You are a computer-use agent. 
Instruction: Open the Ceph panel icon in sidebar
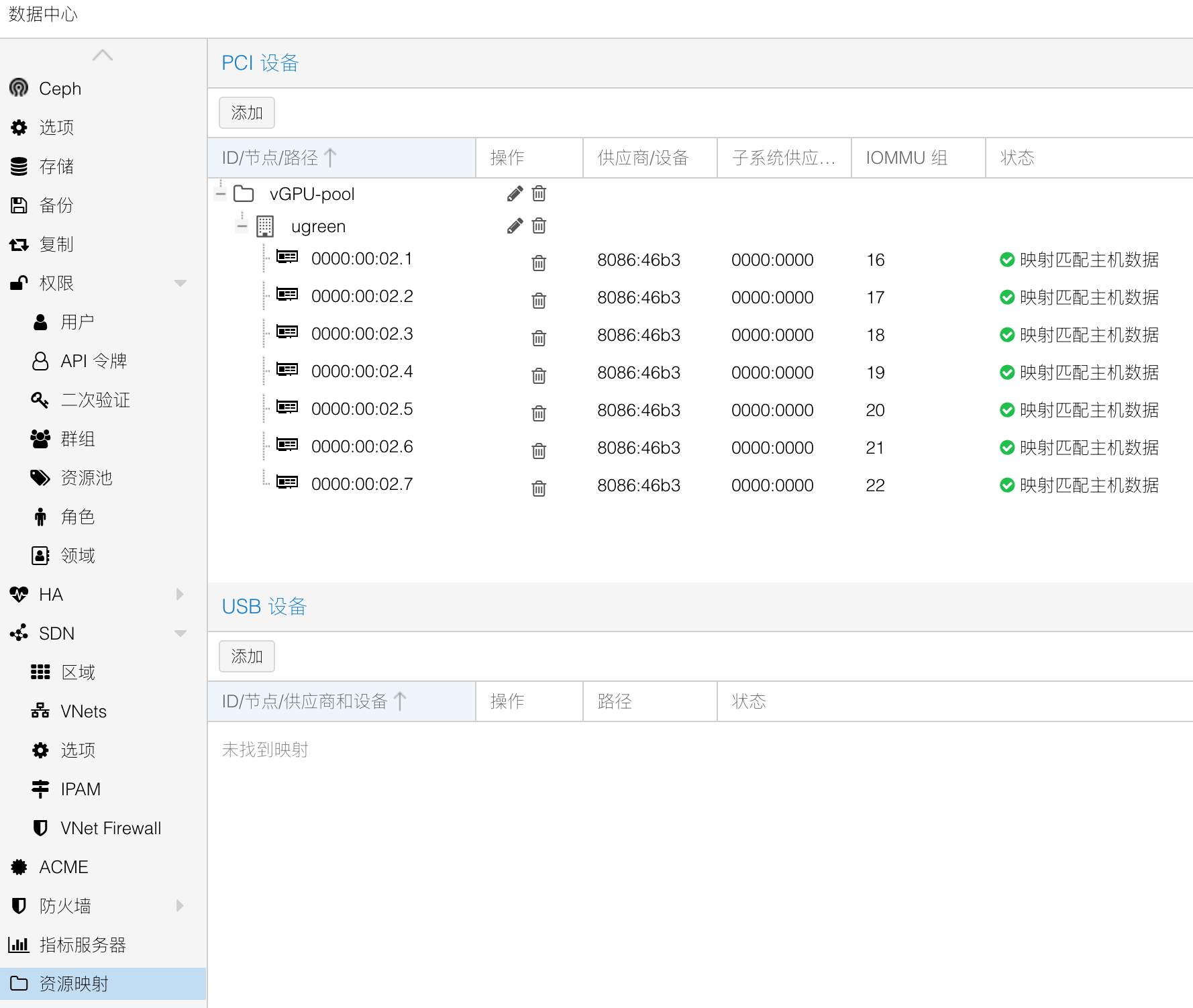(18, 88)
